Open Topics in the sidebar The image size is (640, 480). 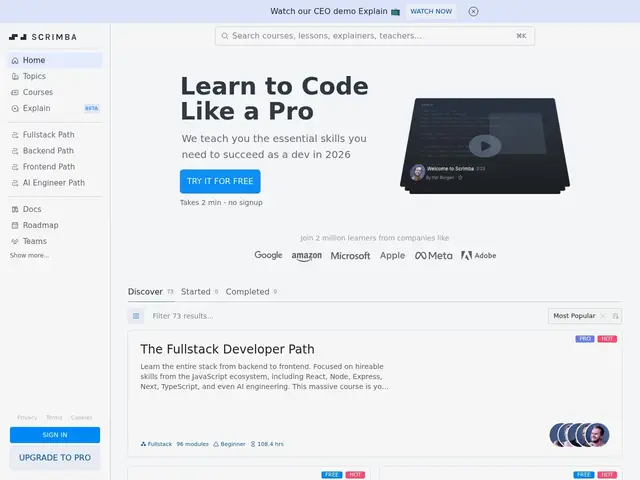click(x=55, y=76)
